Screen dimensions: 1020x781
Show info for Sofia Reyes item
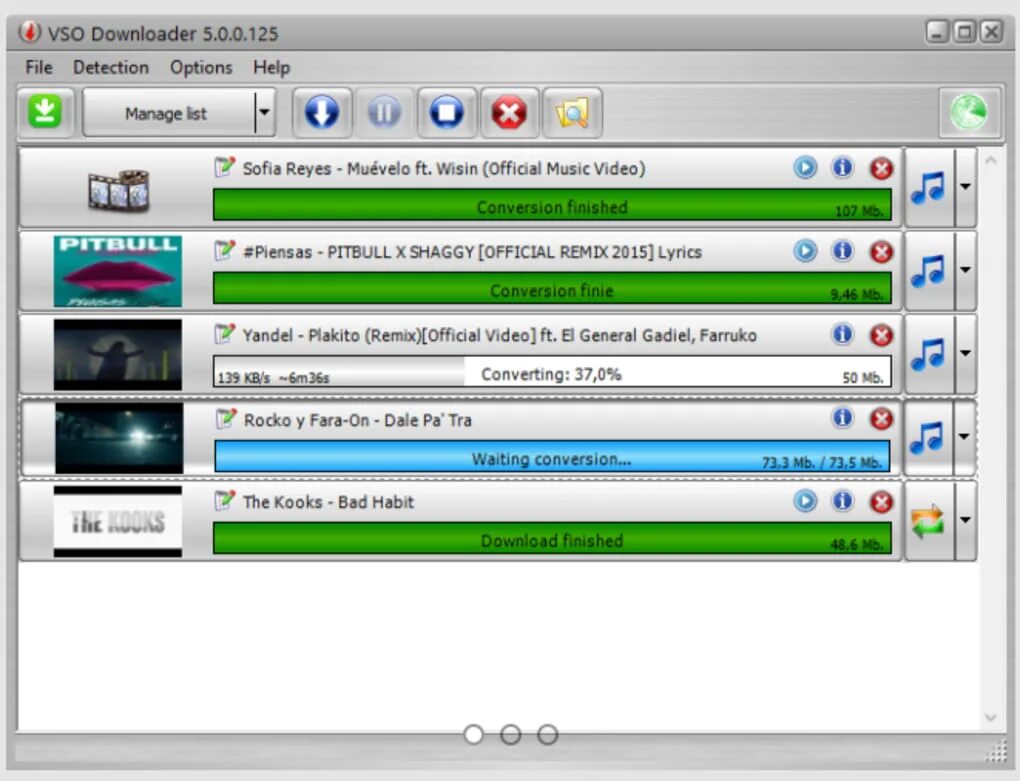842,168
